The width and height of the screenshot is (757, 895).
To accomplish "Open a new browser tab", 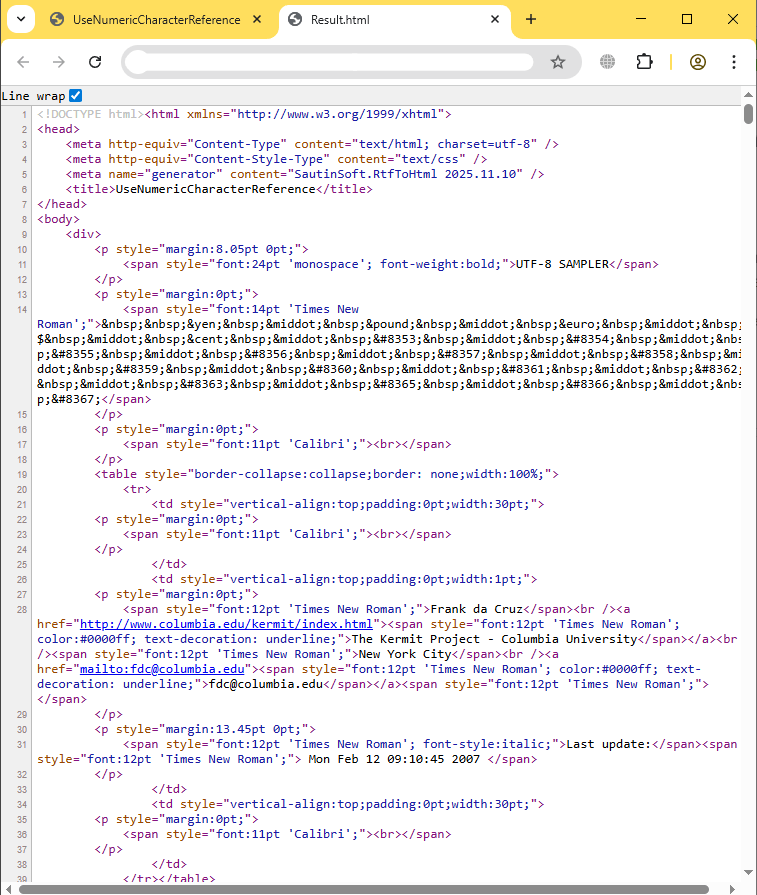I will [531, 19].
